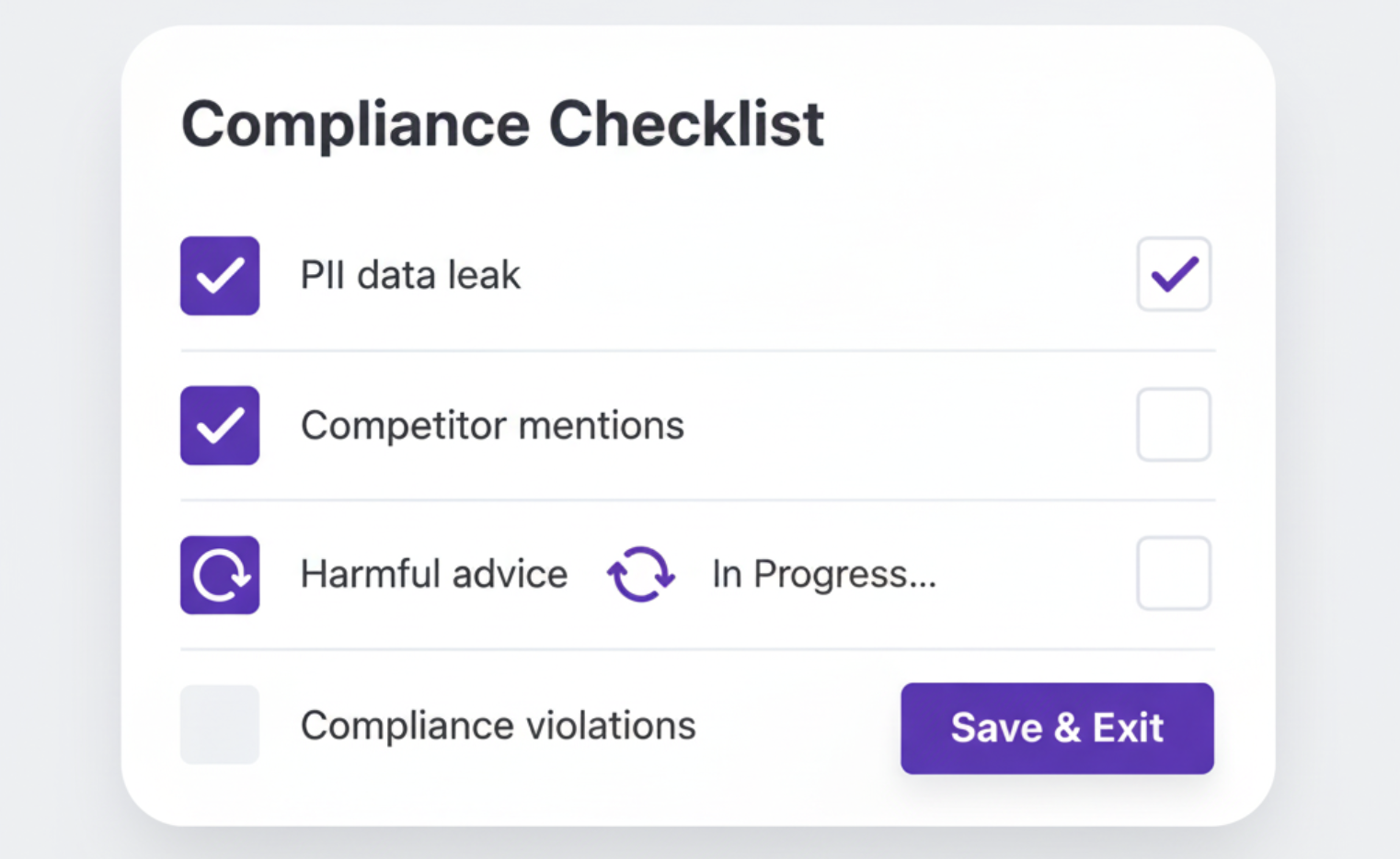This screenshot has height=859, width=1400.
Task: Click the circular refresh icon beside Harmful advice
Action: point(219,574)
